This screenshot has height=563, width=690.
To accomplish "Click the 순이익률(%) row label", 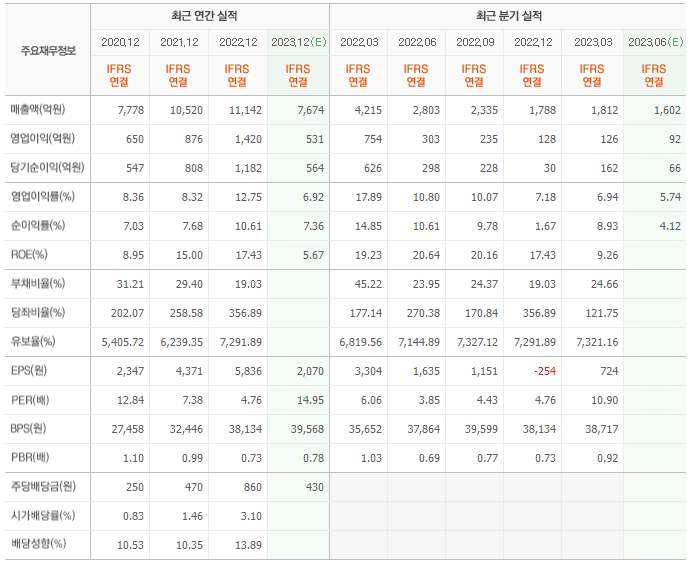I will pos(38,225).
